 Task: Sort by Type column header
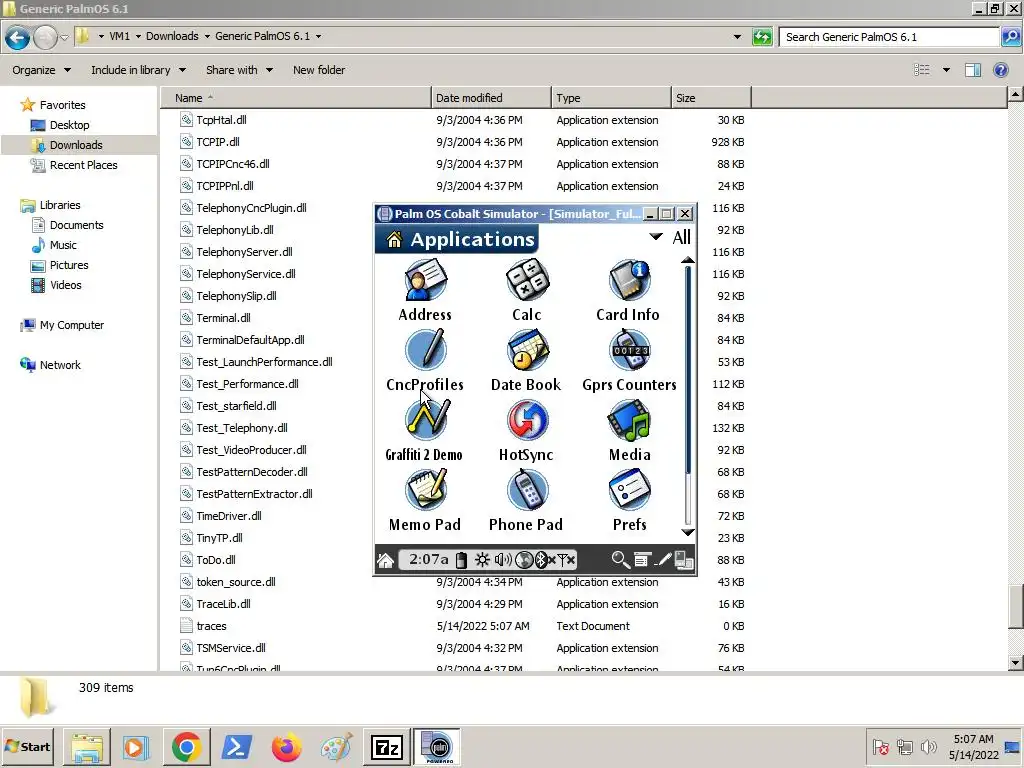611,98
